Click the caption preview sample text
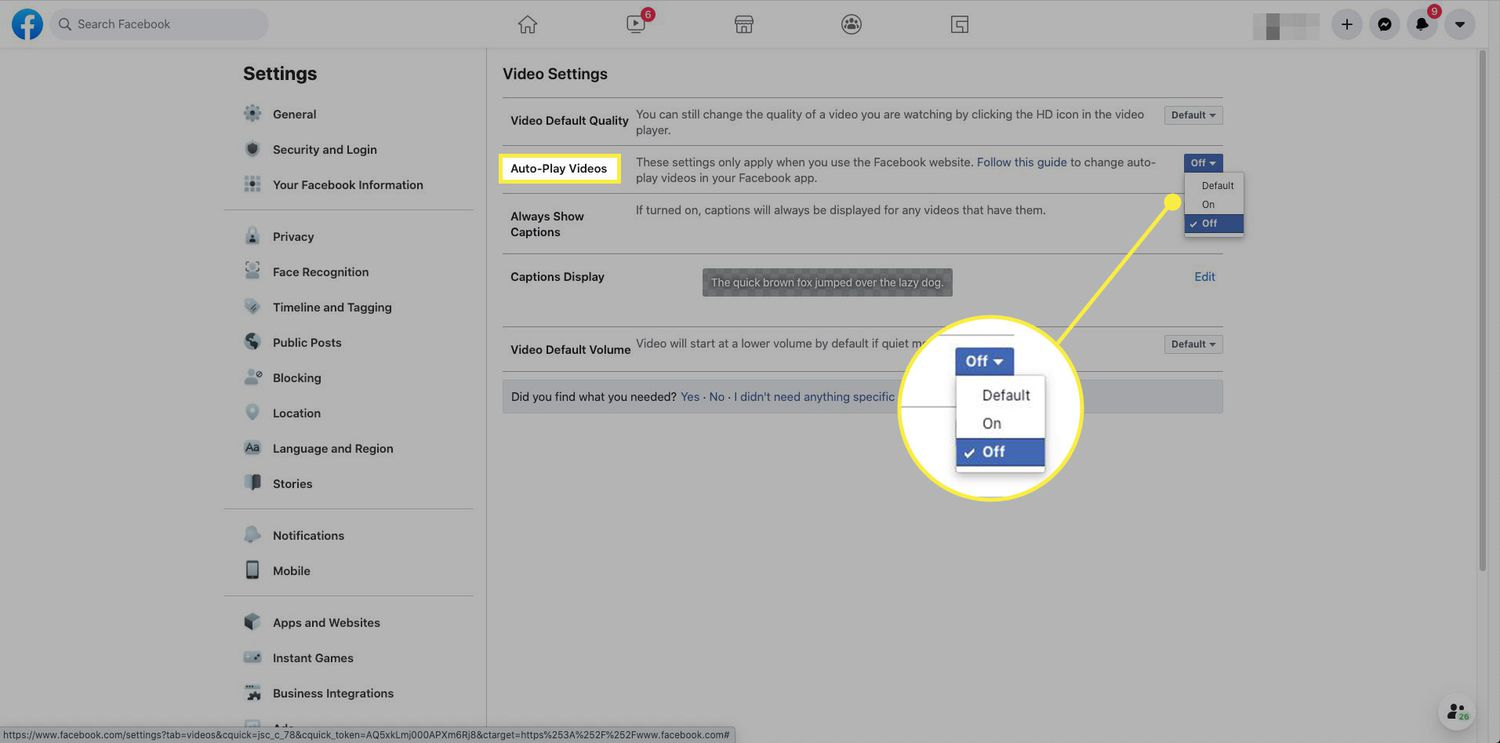Viewport: 1500px width, 743px height. [x=827, y=283]
